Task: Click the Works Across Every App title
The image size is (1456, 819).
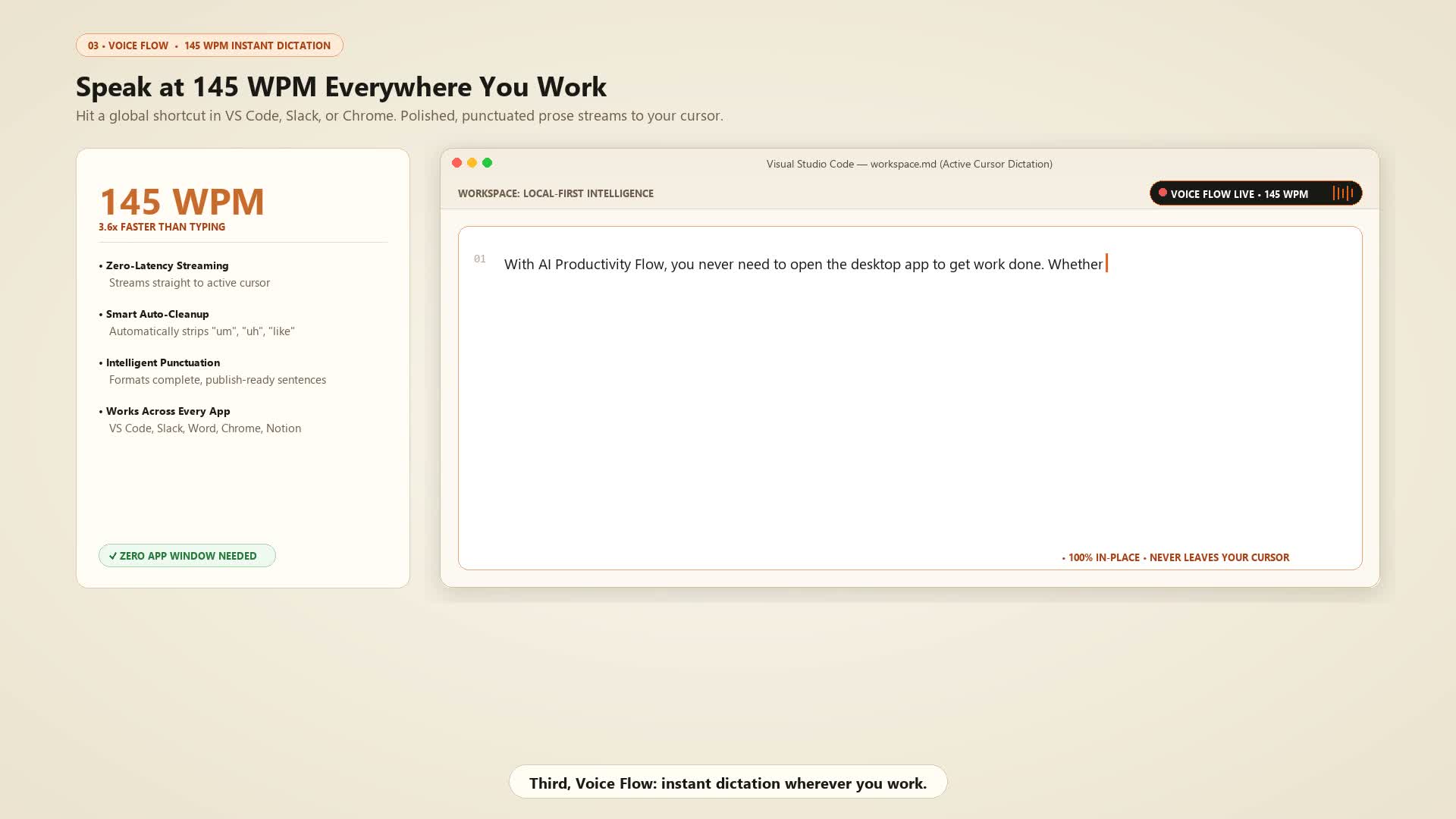Action: click(x=168, y=412)
